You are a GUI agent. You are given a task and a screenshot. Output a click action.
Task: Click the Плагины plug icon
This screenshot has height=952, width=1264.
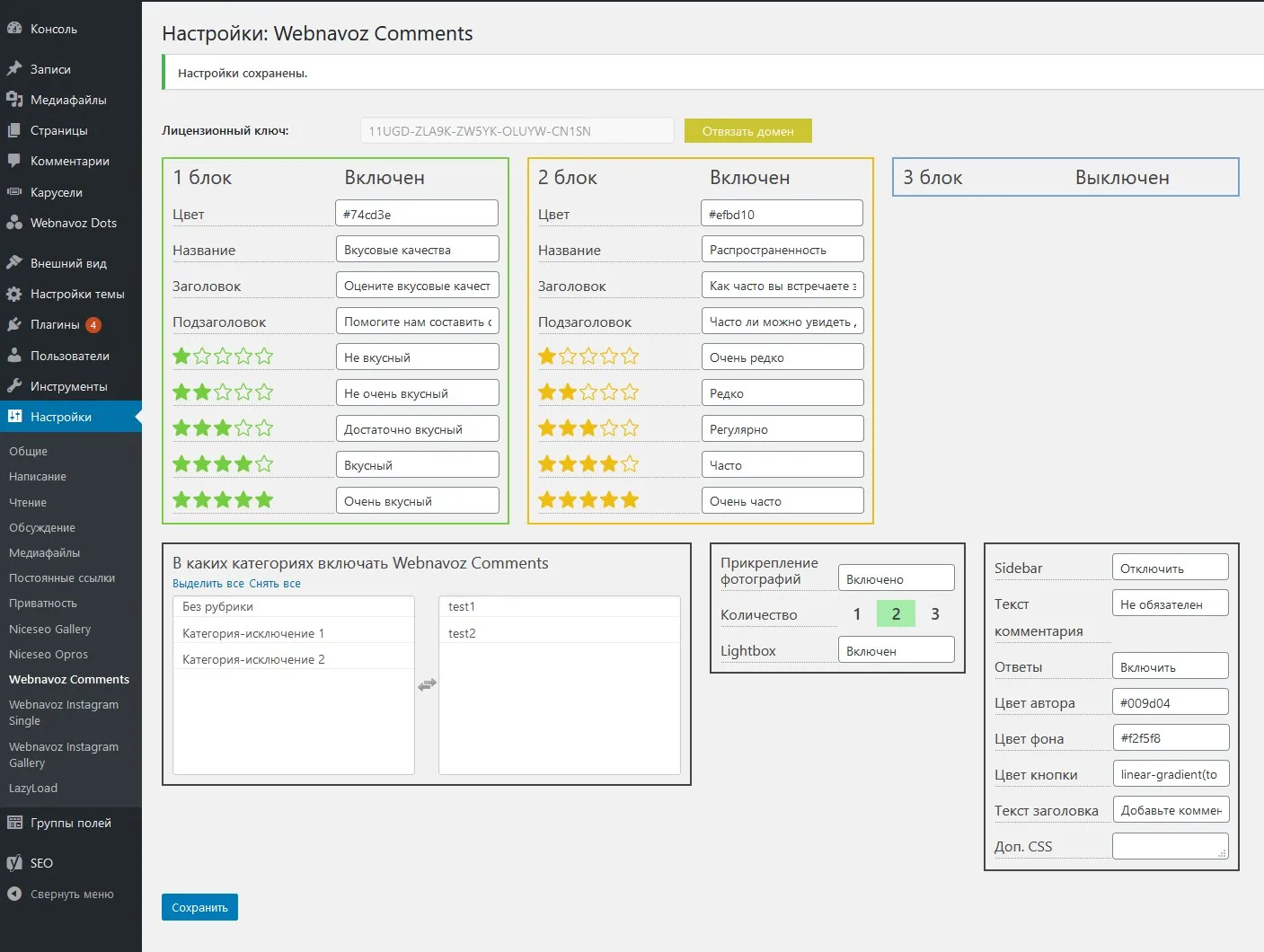[14, 324]
